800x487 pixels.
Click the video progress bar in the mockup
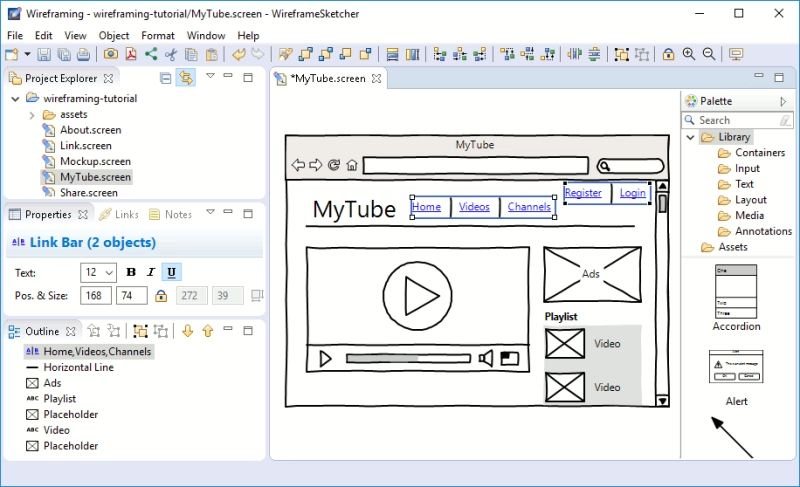pos(408,358)
